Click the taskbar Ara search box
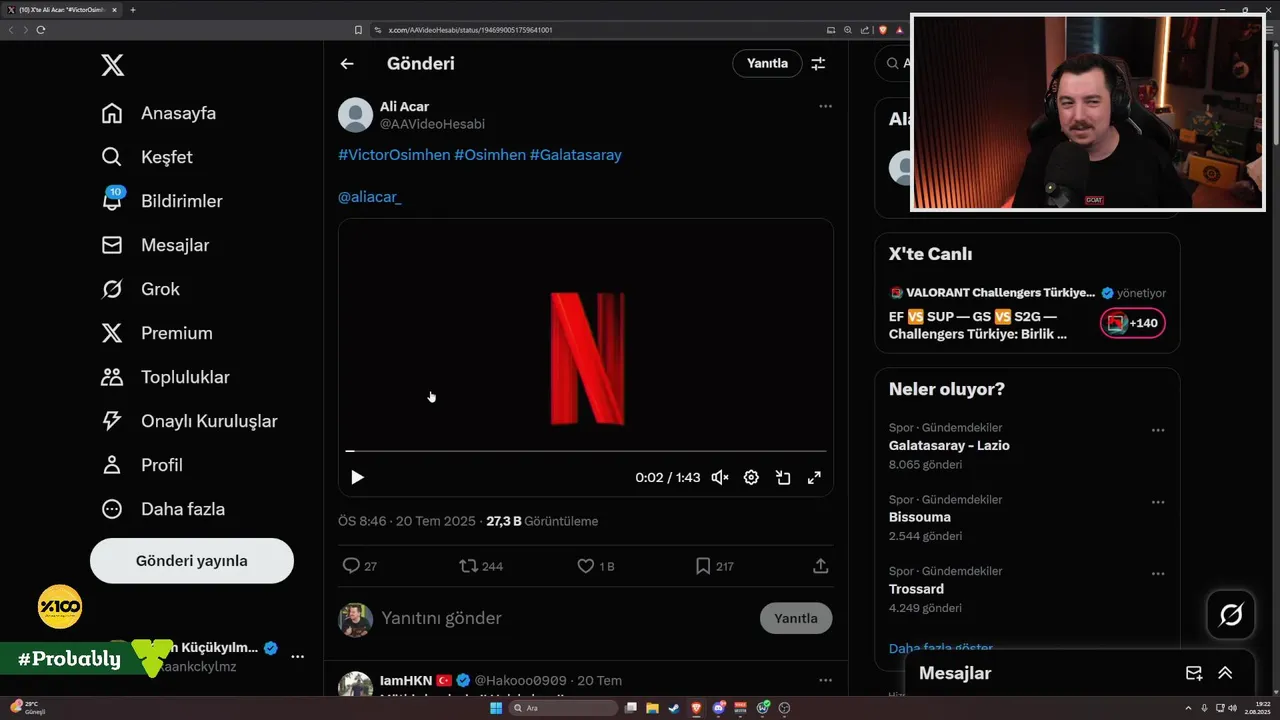This screenshot has height=720, width=1280. point(563,708)
